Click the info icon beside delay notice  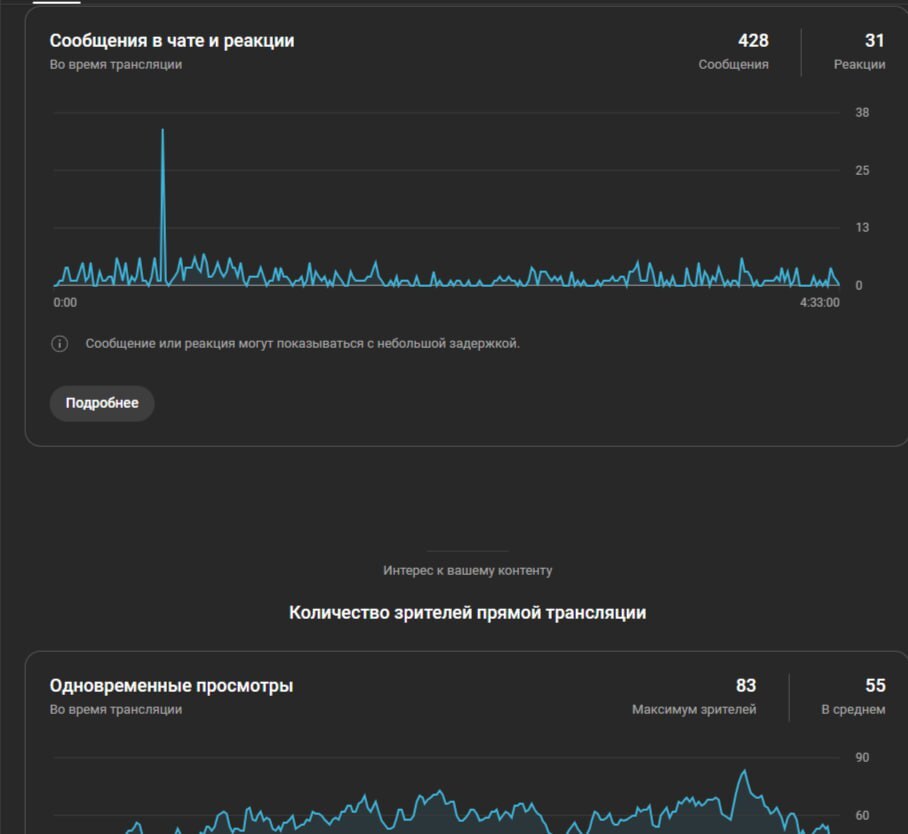(x=59, y=343)
